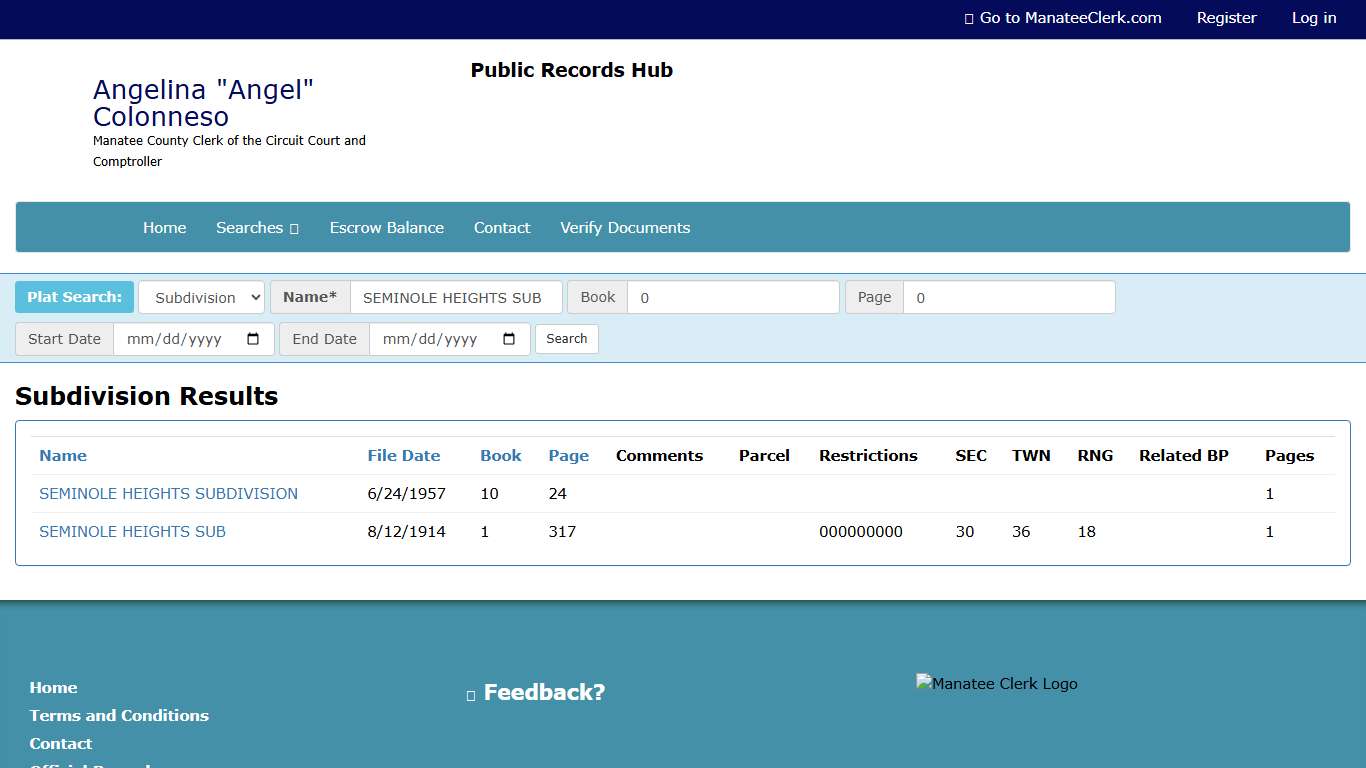Click the Log in link
This screenshot has width=1366, height=768.
click(1313, 18)
